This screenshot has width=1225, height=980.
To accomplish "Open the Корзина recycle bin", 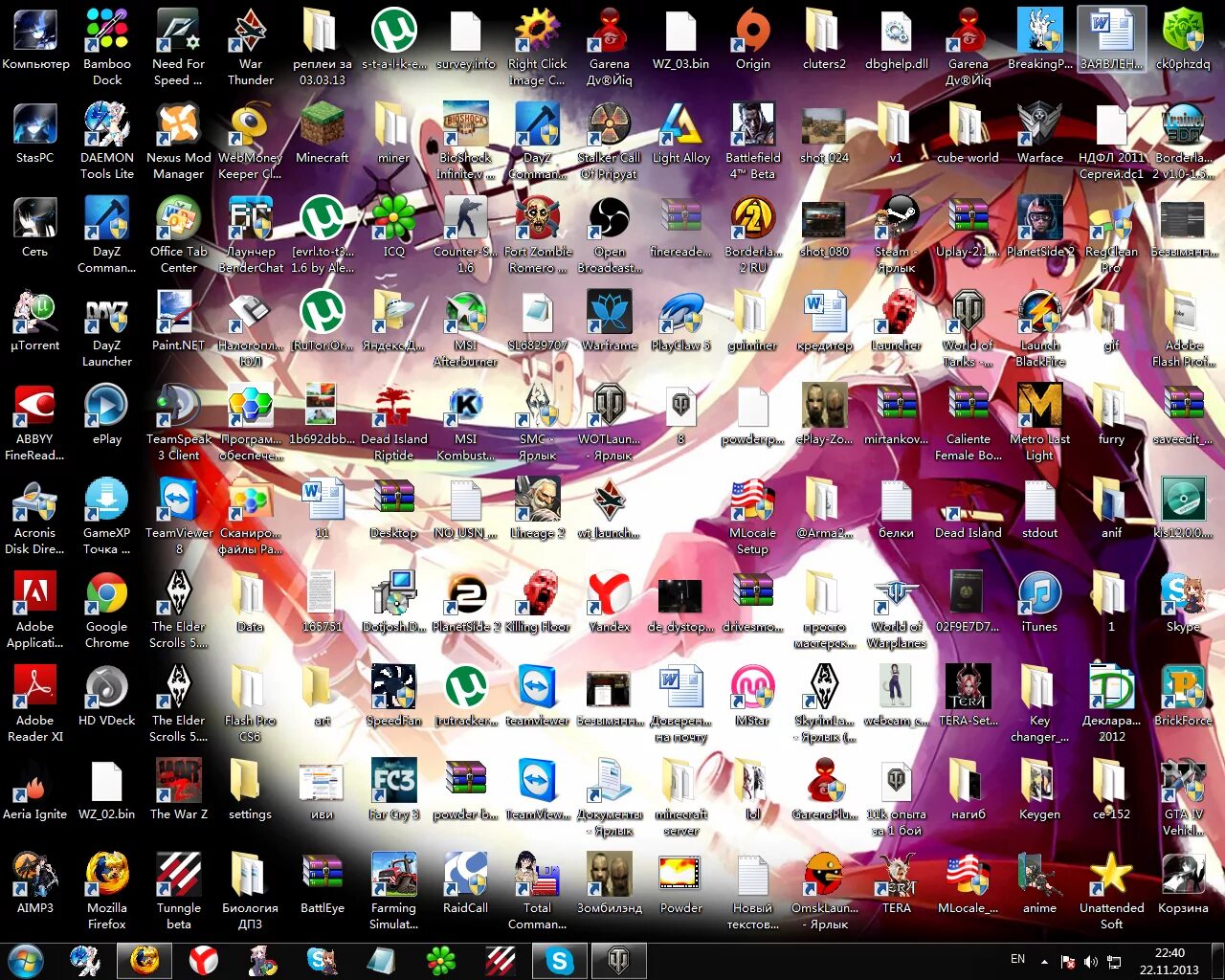I will pos(1184,883).
